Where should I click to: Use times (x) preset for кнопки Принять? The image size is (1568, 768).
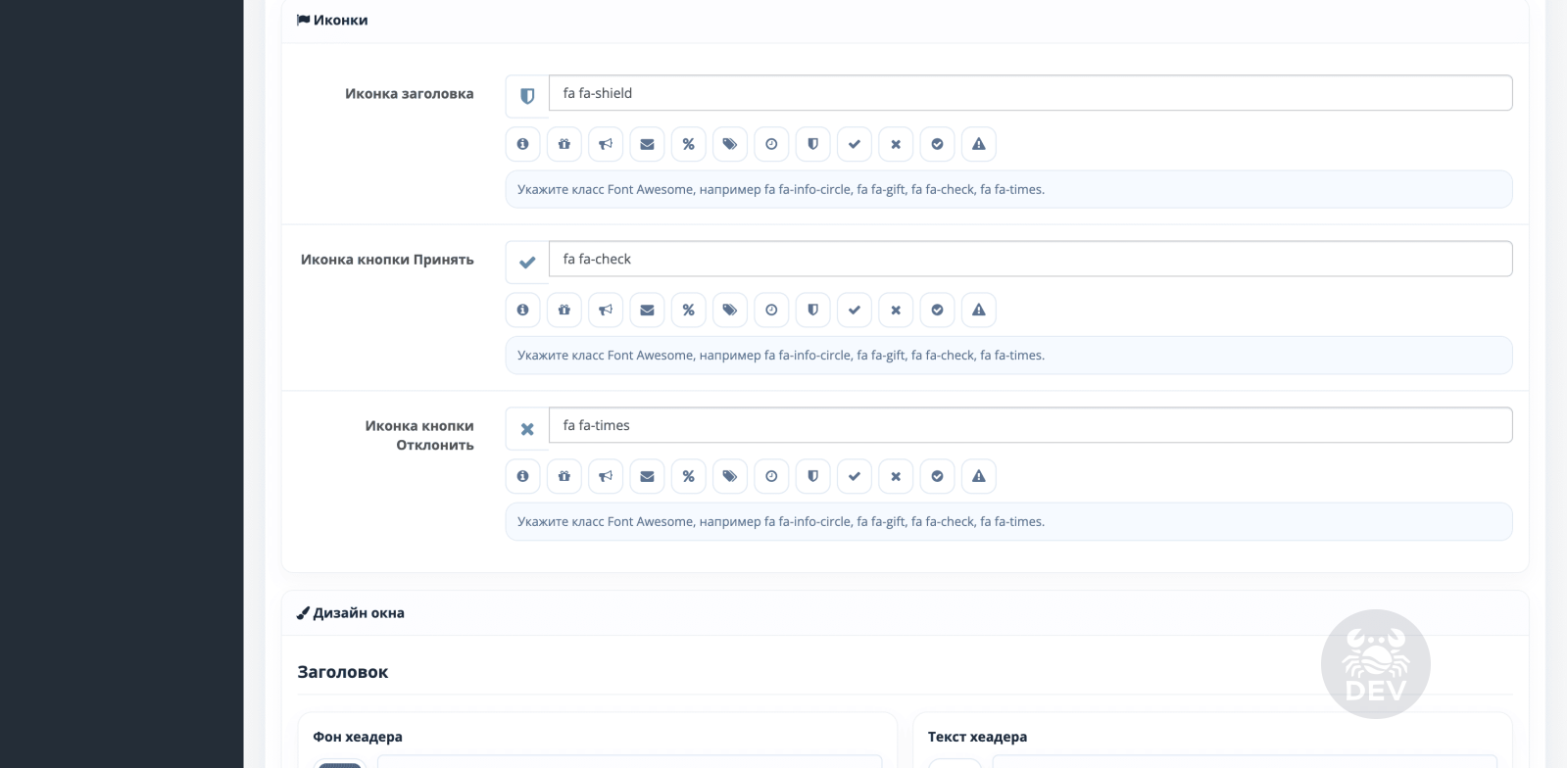coord(896,310)
